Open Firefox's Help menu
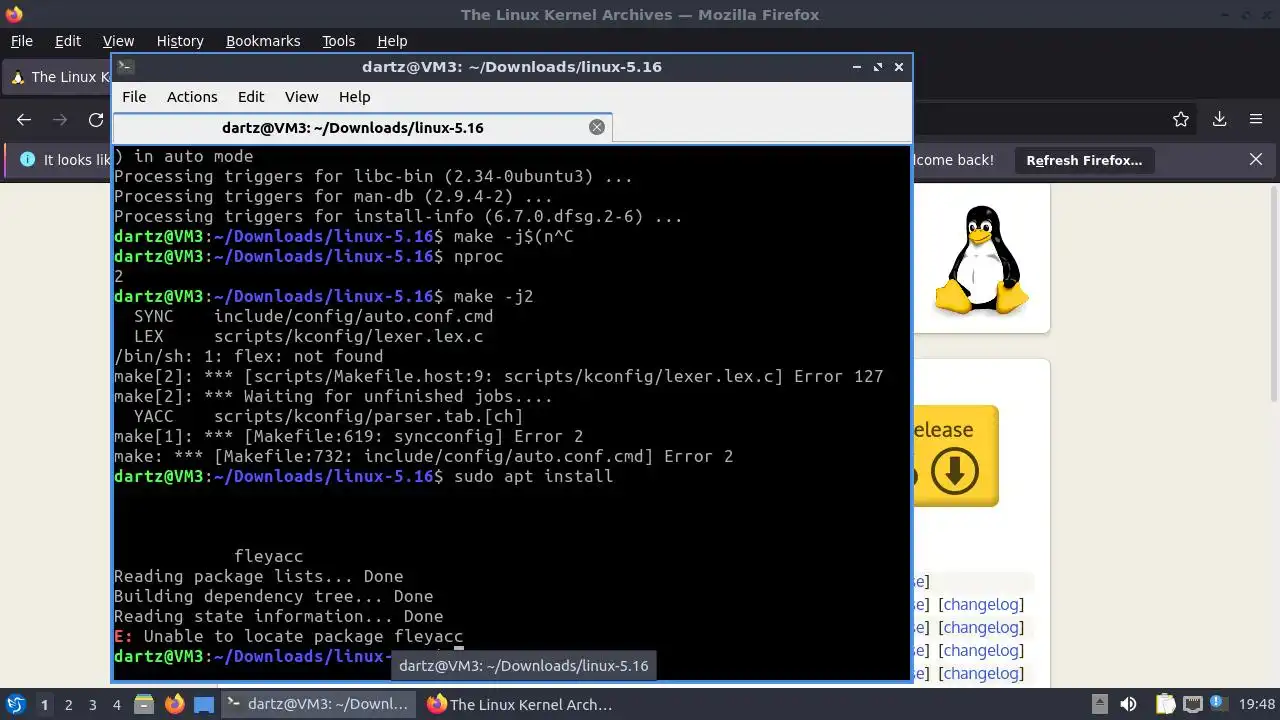The height and width of the screenshot is (720, 1280). (392, 41)
